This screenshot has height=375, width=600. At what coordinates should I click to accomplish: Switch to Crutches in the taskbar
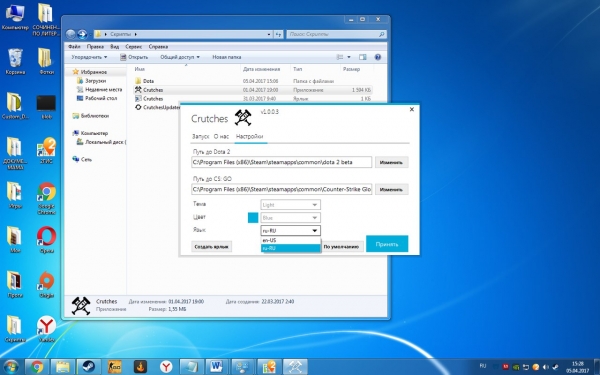click(x=295, y=367)
